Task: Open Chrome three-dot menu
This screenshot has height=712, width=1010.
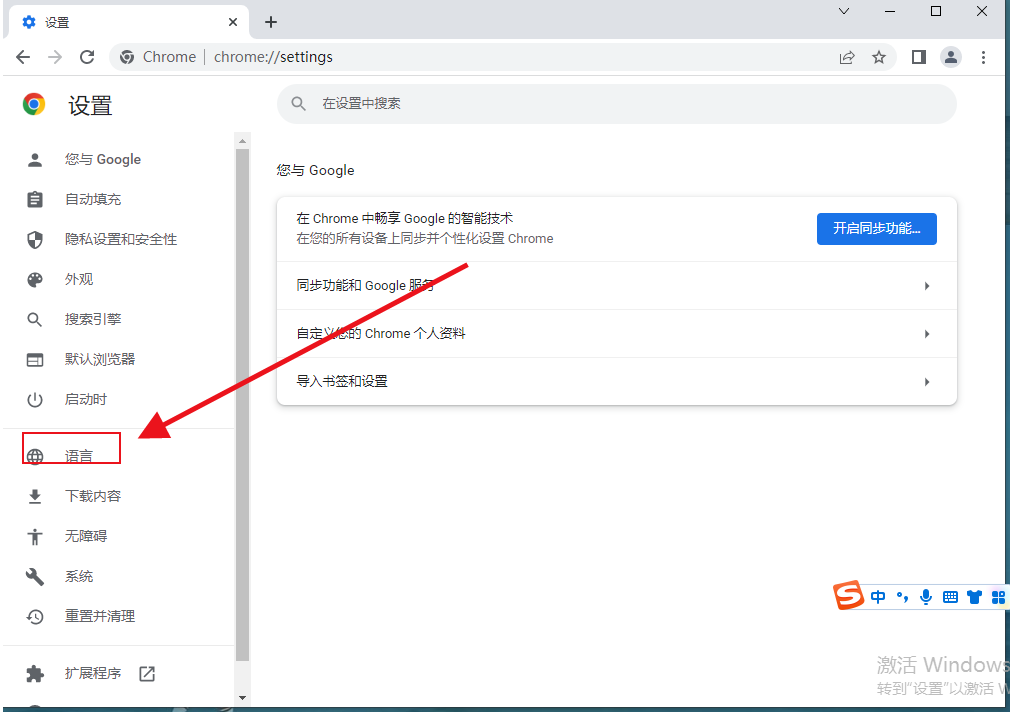Action: [983, 57]
